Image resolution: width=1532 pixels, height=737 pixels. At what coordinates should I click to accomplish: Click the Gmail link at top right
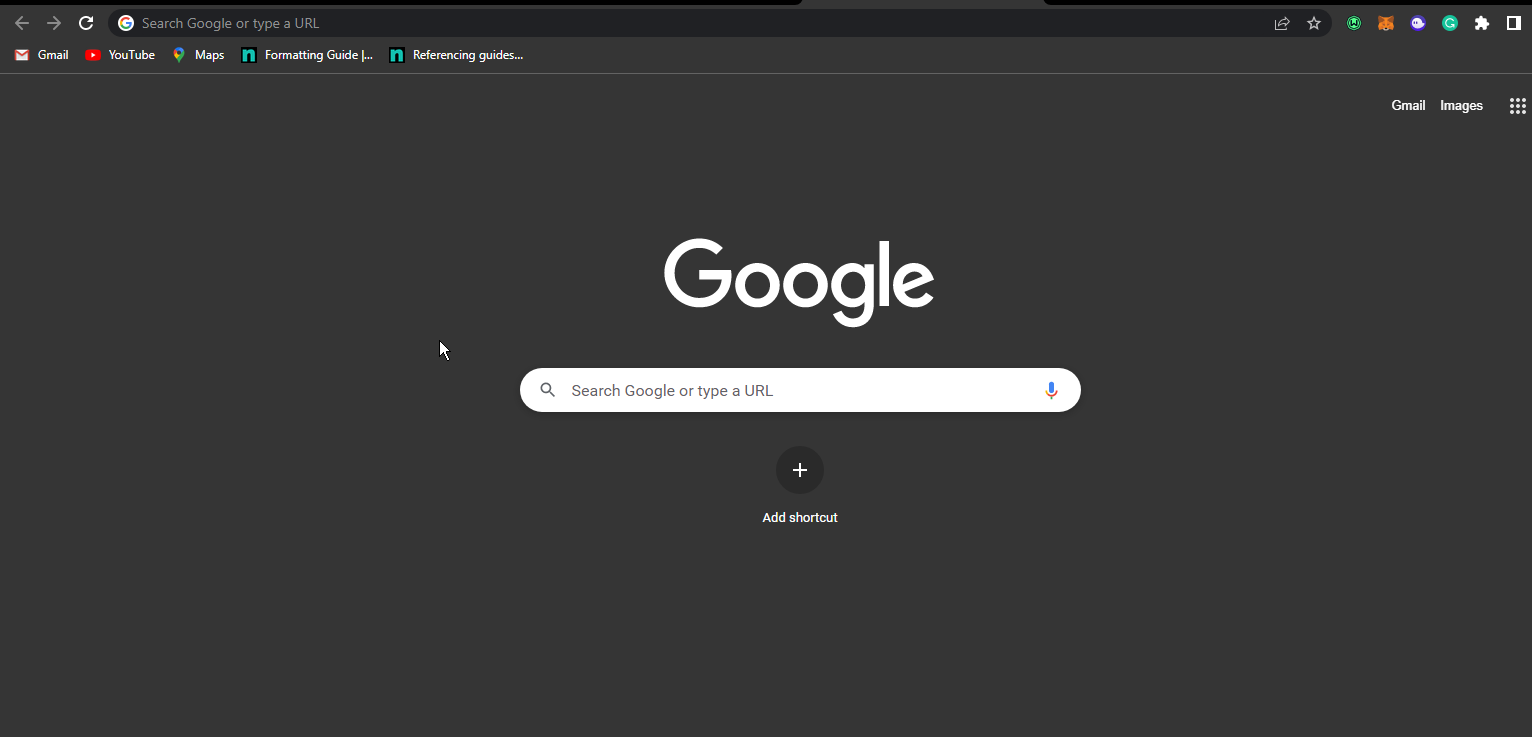click(x=1408, y=105)
